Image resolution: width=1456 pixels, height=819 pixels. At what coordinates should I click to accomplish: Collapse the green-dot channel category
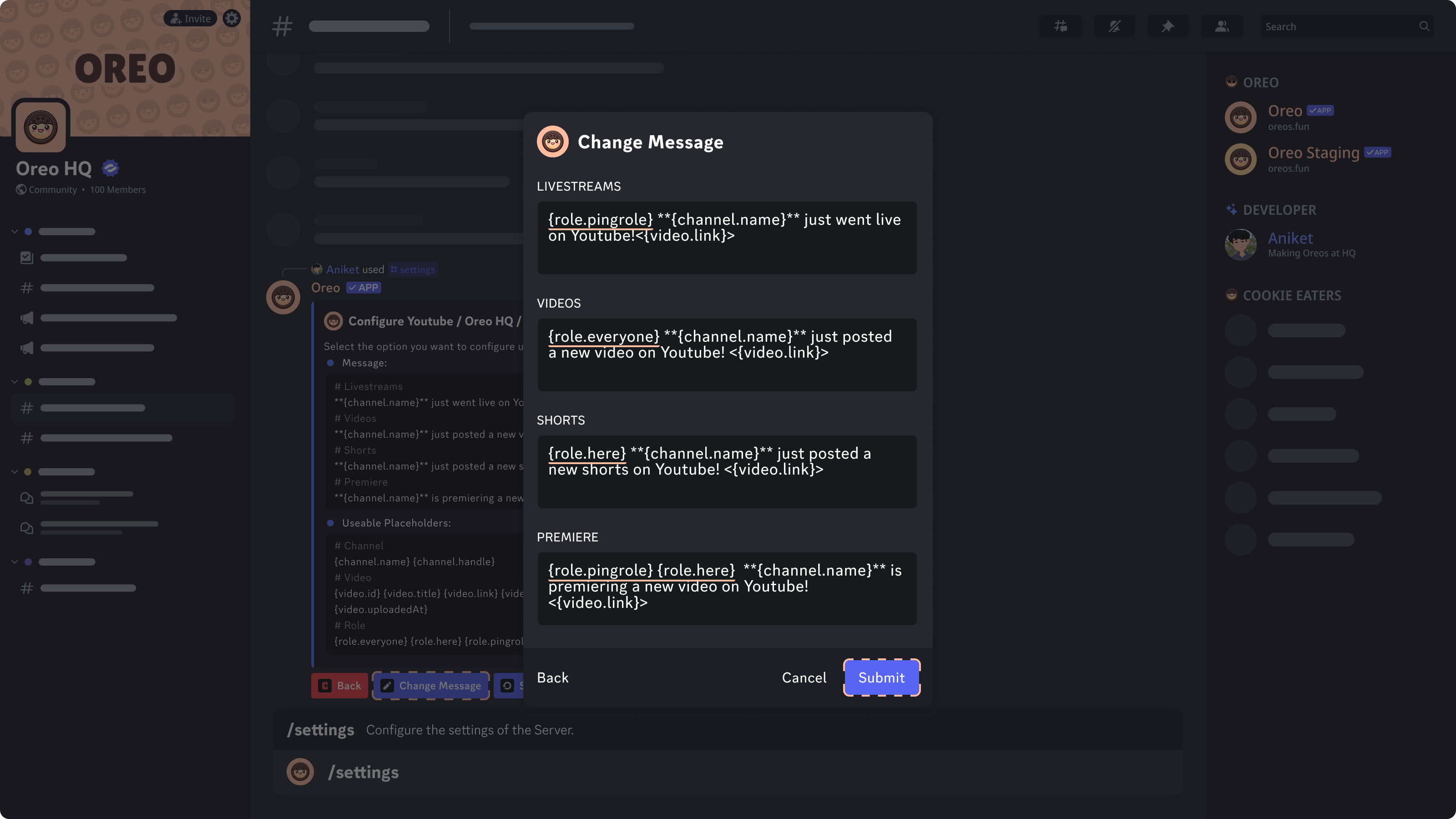[15, 382]
